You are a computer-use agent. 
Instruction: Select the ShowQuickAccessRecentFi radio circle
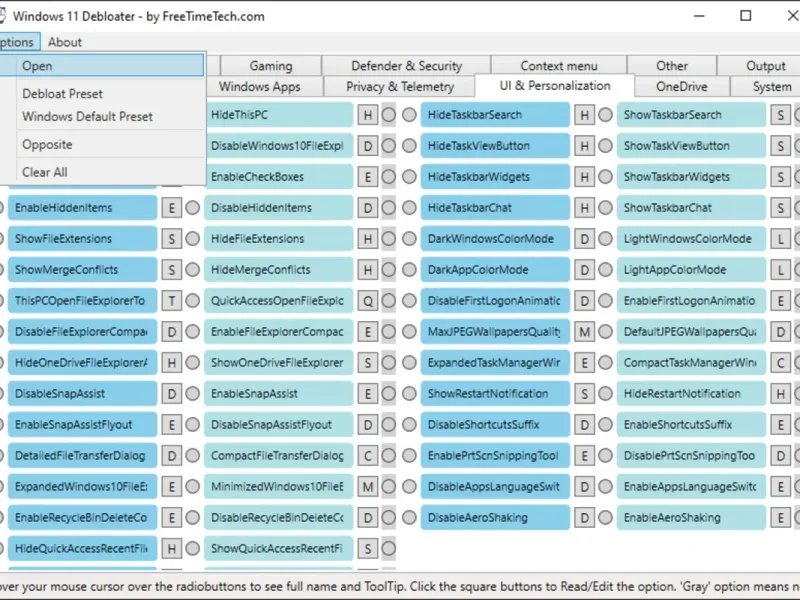point(193,548)
